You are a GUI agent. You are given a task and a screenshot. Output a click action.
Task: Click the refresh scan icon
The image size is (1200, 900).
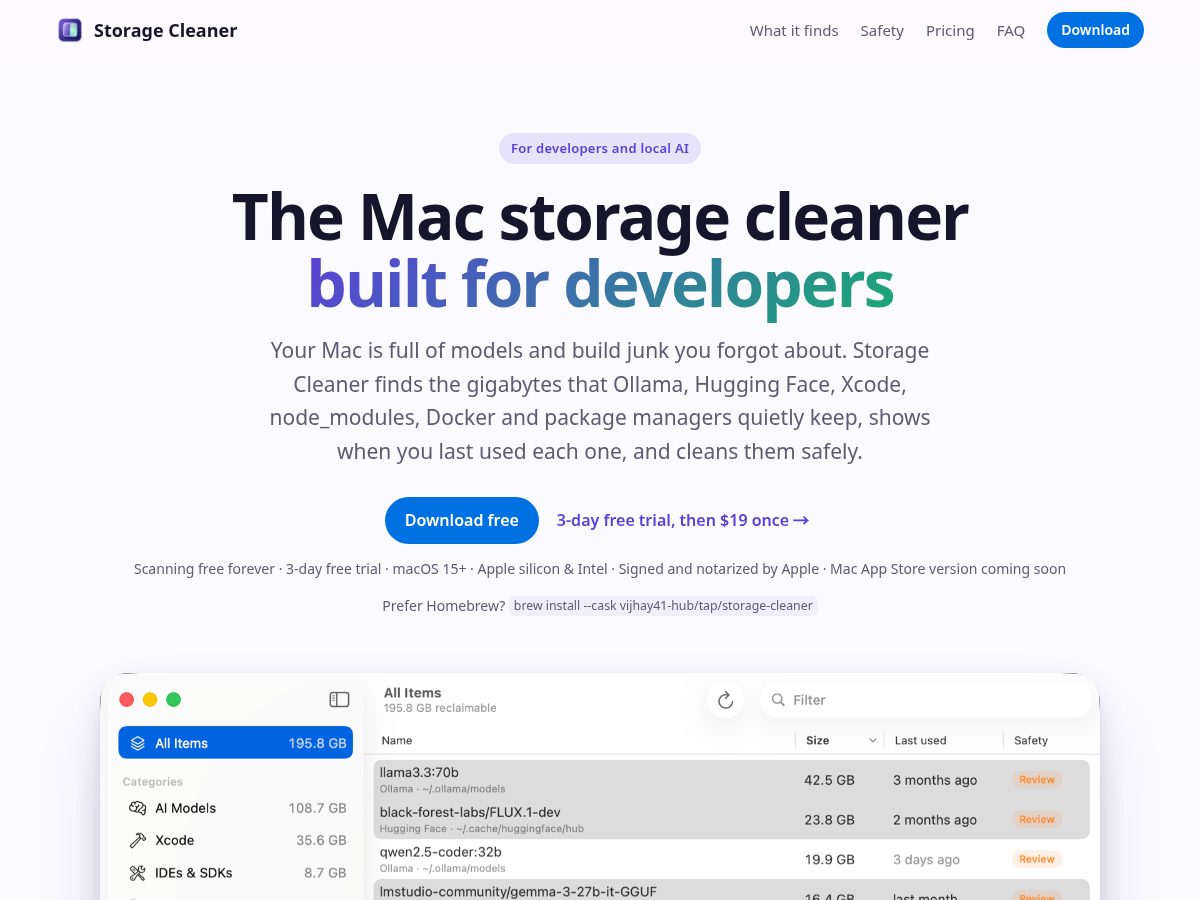726,700
